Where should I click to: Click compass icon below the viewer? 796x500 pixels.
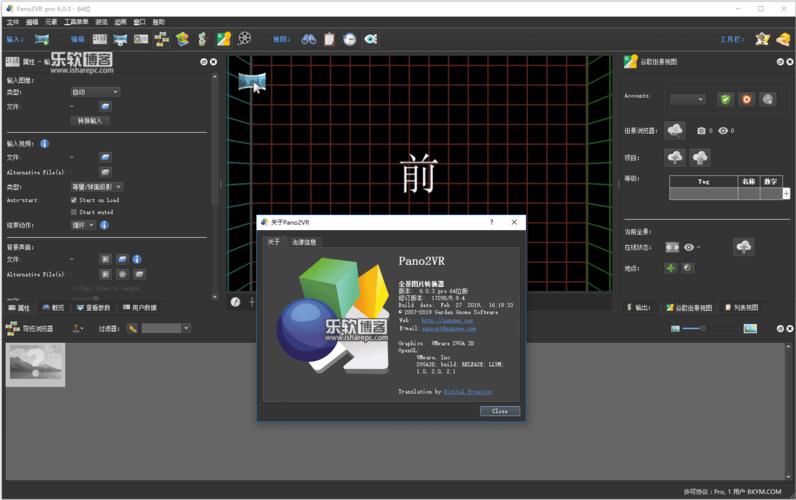tap(235, 302)
